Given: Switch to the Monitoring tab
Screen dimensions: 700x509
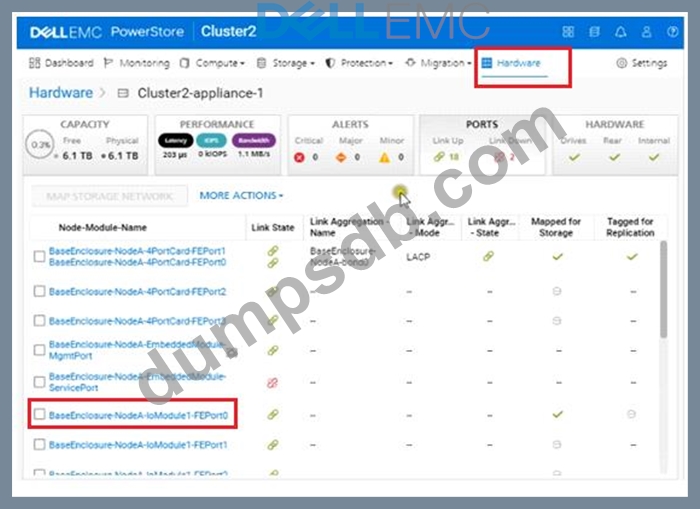Looking at the screenshot, I should 136,63.
